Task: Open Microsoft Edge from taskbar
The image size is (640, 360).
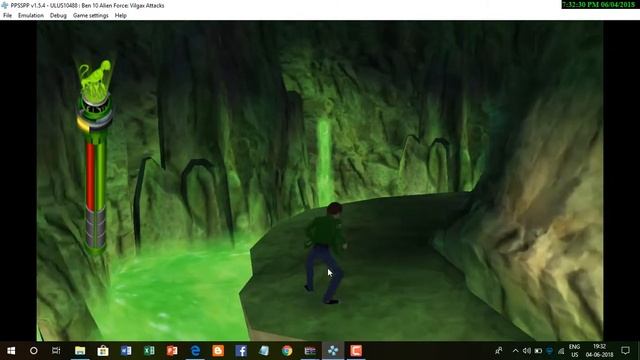Action: pos(196,351)
